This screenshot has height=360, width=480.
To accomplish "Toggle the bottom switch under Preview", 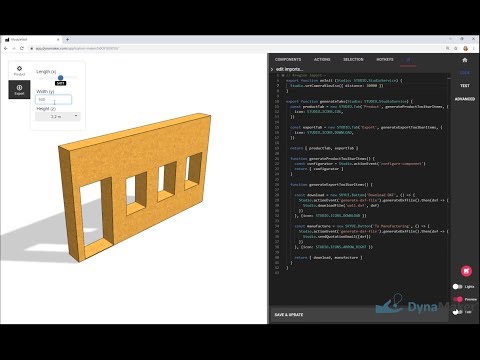I will [458, 312].
